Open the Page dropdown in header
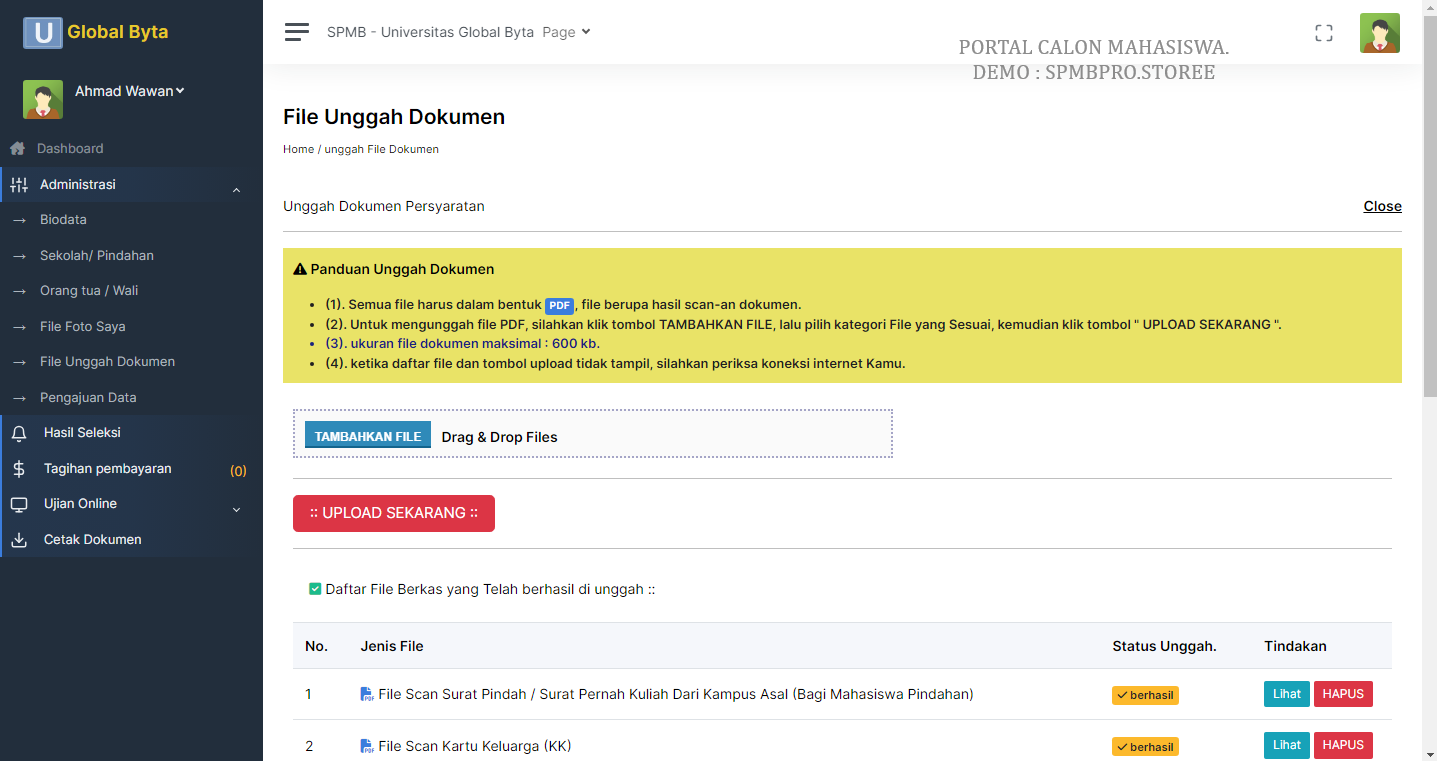This screenshot has width=1437, height=761. 566,32
